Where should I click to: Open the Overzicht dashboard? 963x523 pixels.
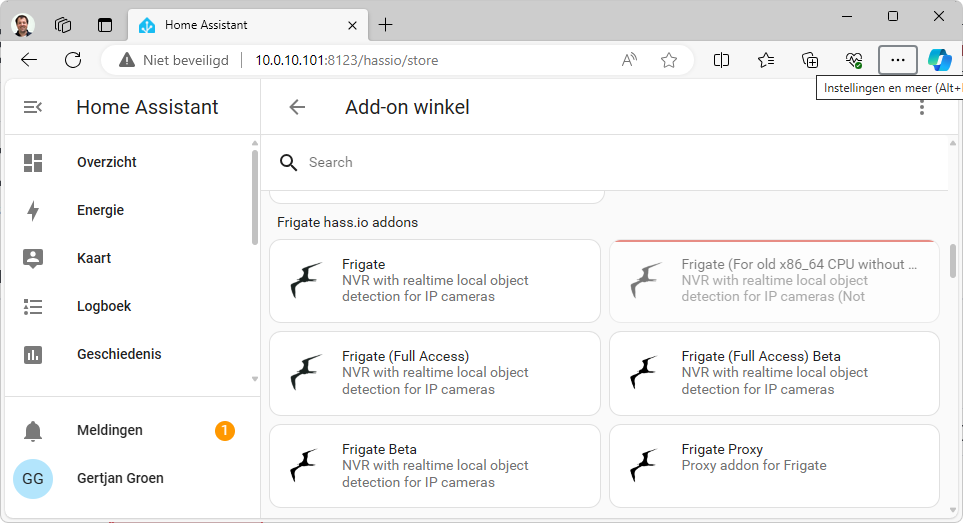pyautogui.click(x=106, y=162)
